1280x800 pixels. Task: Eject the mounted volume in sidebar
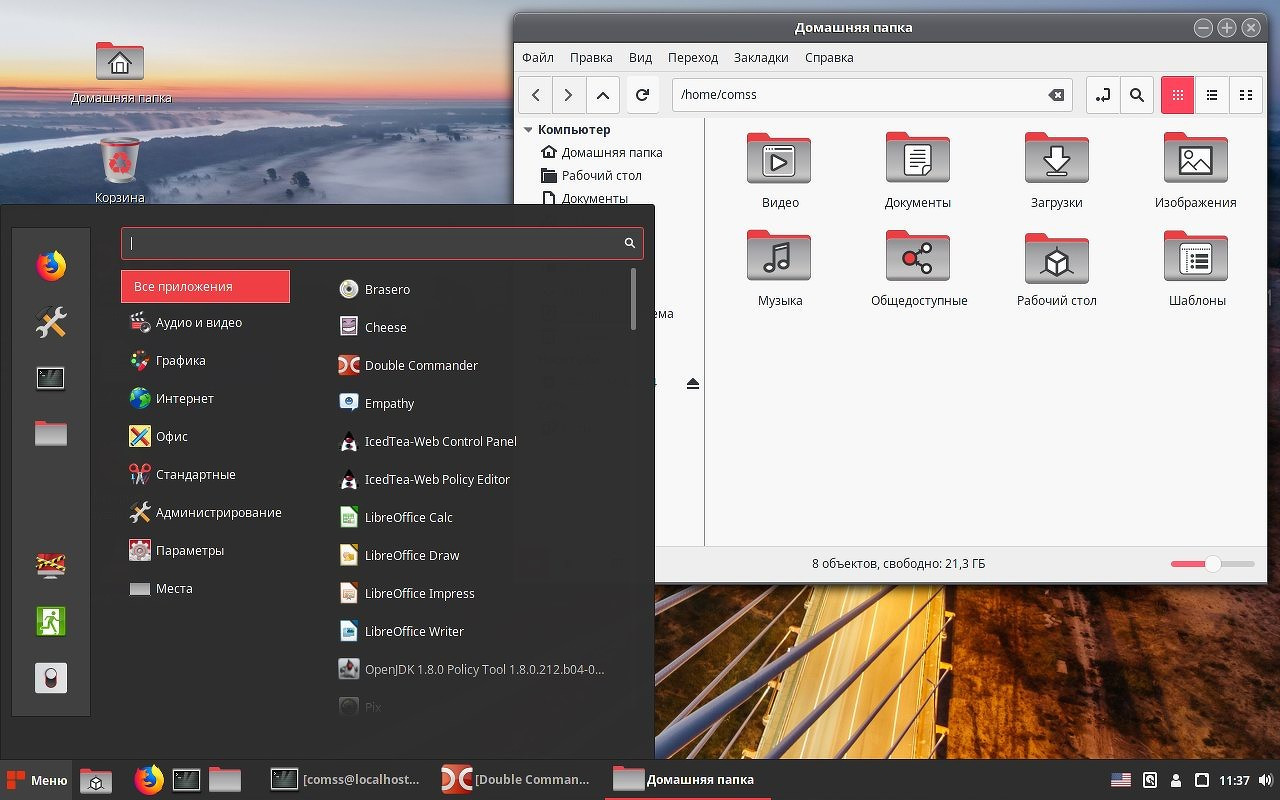tap(693, 384)
